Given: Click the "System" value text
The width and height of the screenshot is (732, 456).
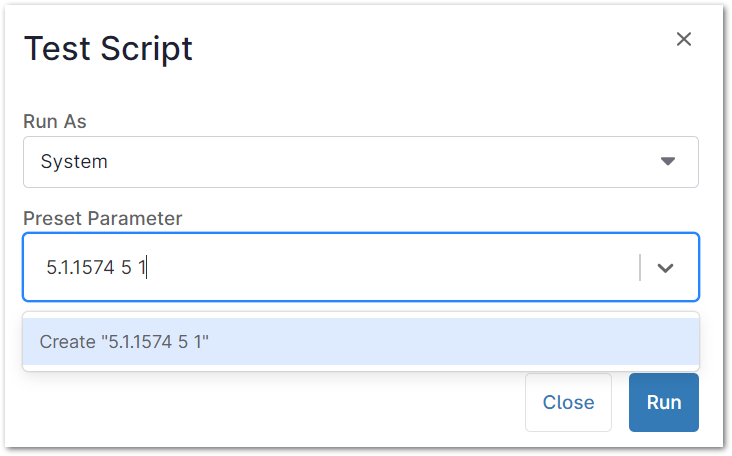Looking at the screenshot, I should (x=74, y=162).
